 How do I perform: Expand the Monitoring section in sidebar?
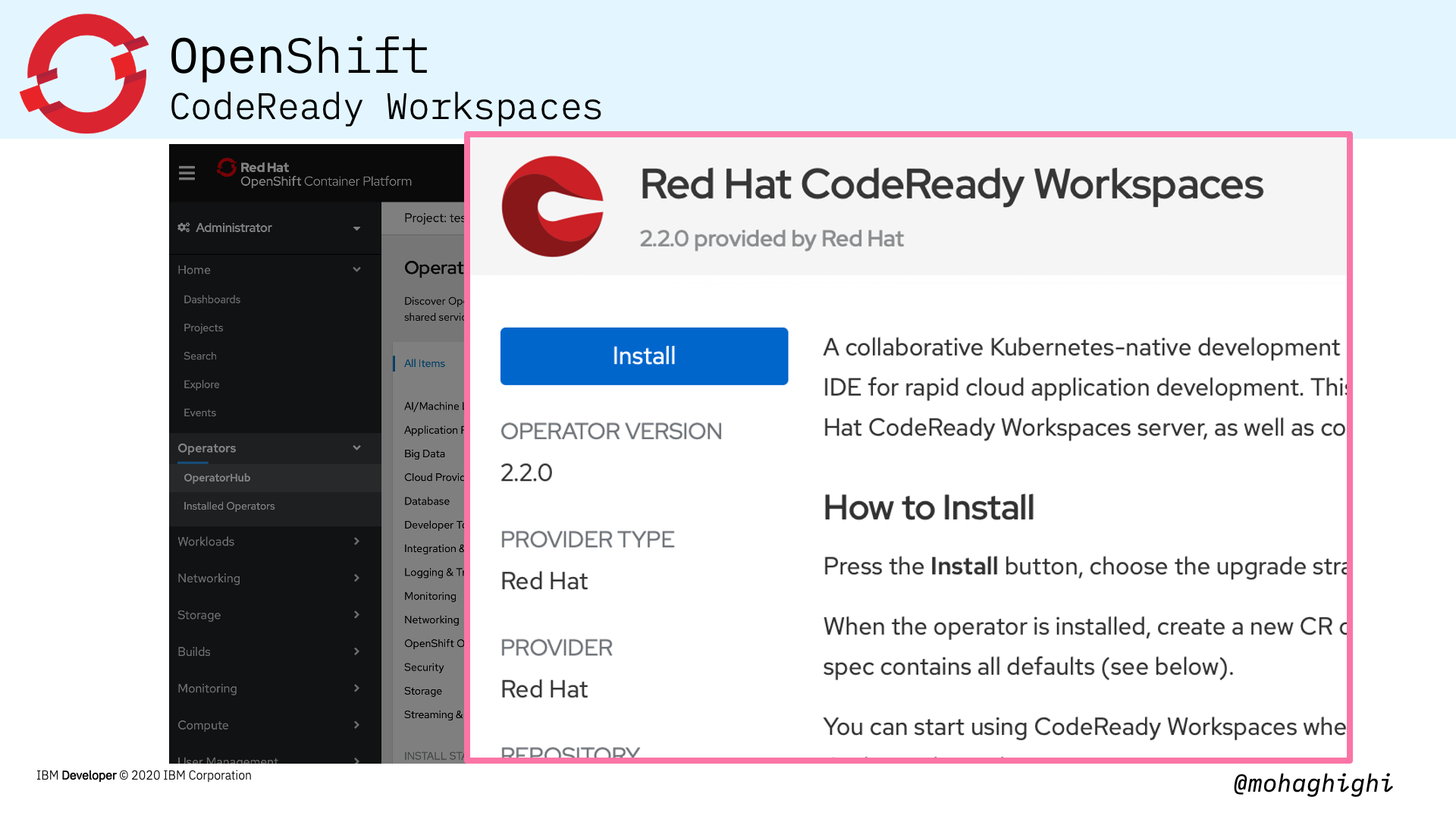tap(275, 689)
